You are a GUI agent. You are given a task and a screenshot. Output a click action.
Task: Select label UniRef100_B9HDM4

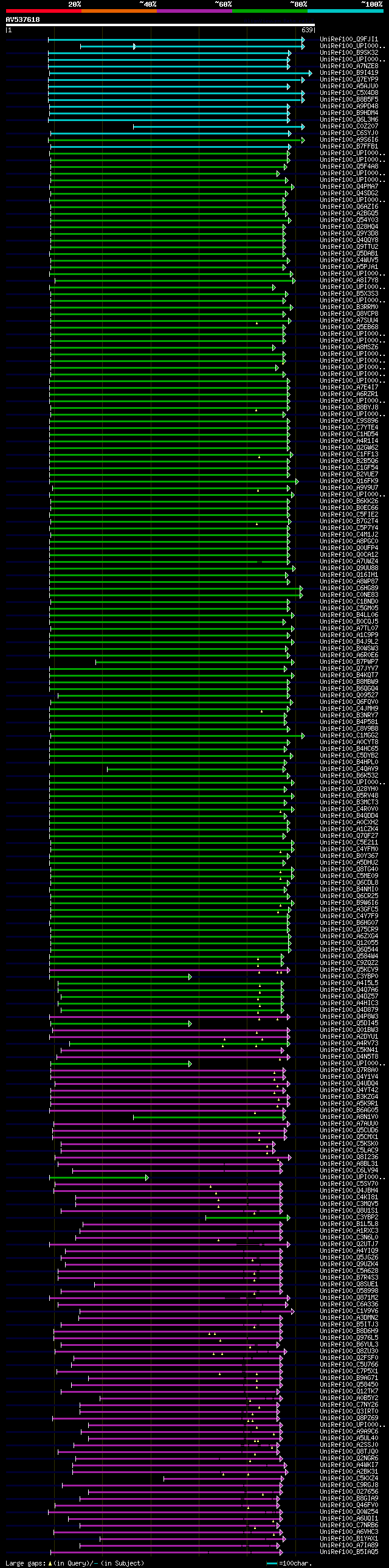tap(349, 113)
